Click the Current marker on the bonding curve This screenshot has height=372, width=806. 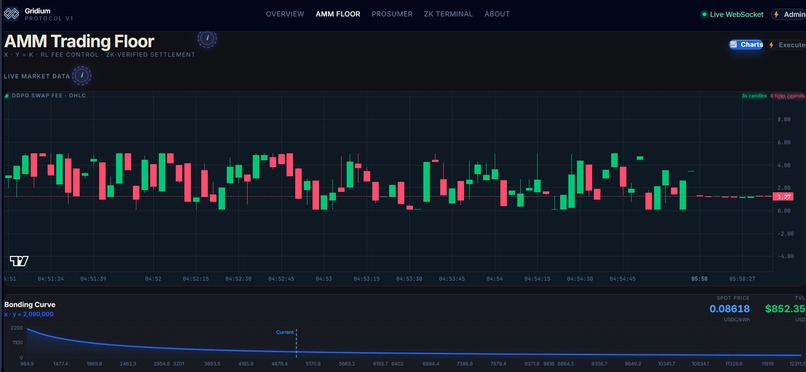285,332
